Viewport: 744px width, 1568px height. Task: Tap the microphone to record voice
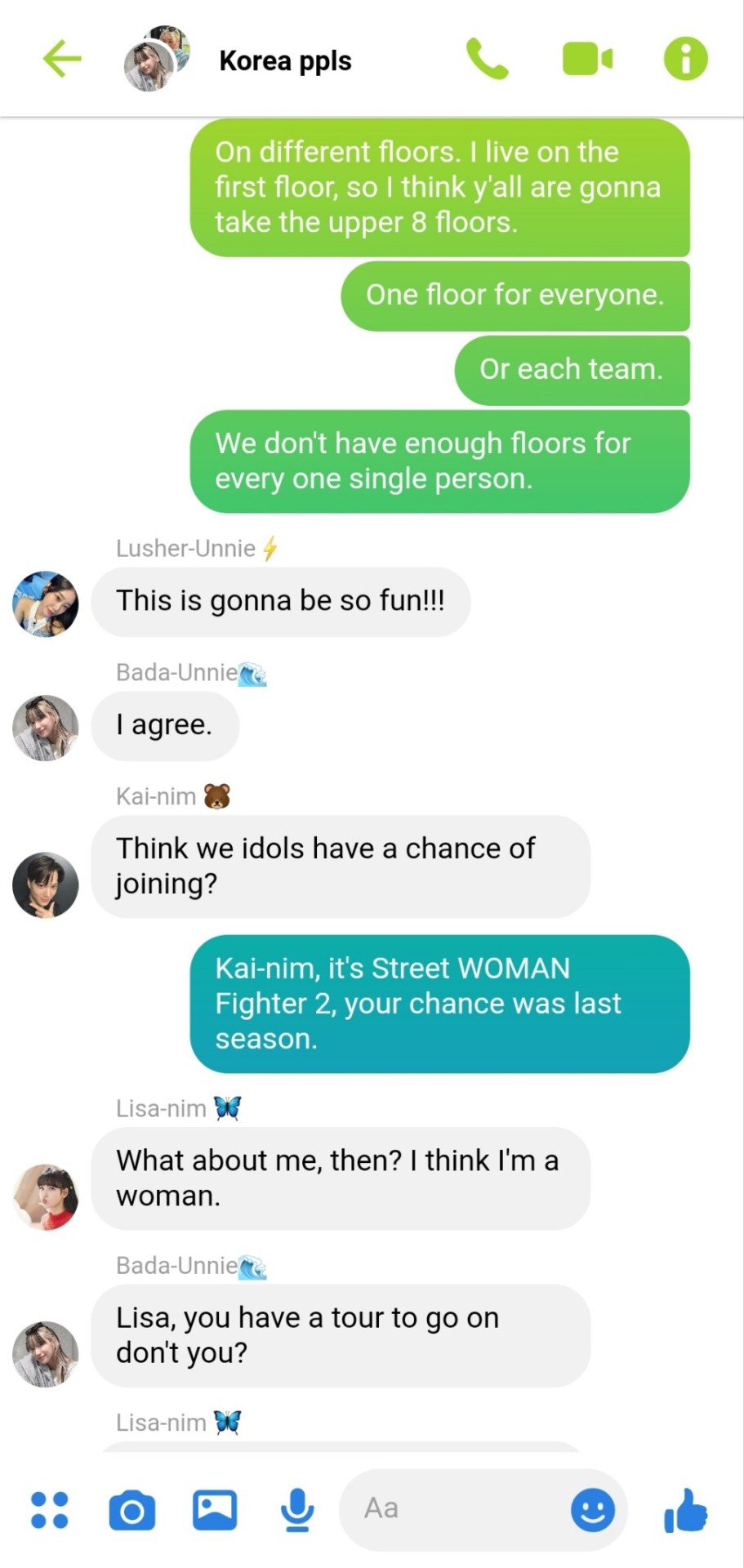click(297, 1510)
